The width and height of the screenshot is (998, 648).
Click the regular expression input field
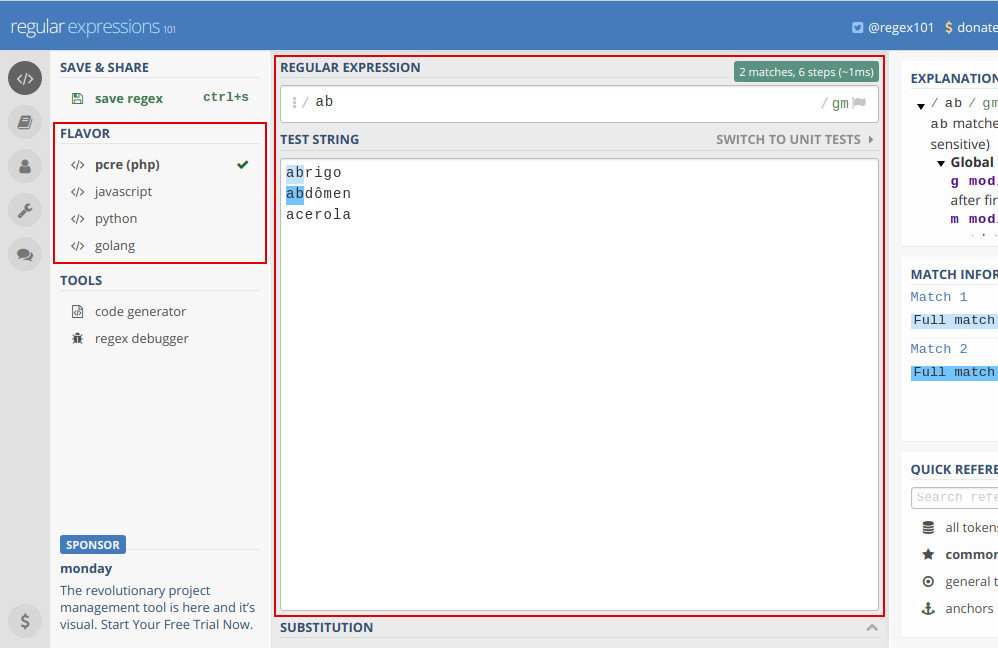click(x=579, y=103)
